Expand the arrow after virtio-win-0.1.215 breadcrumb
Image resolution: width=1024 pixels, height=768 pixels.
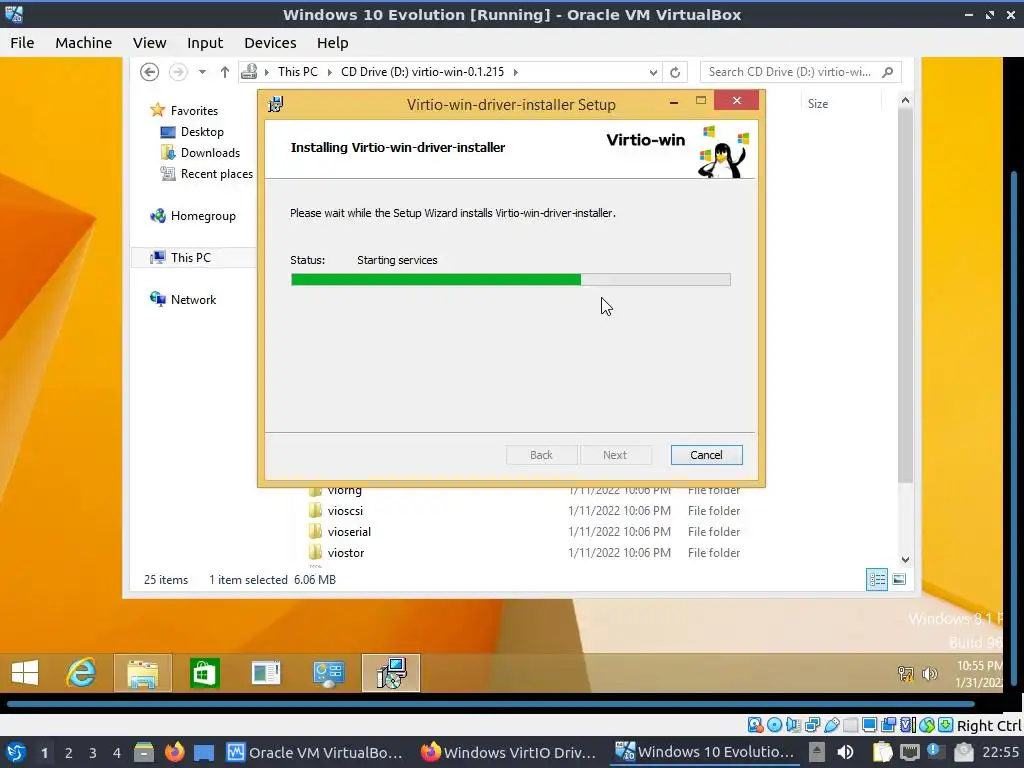tap(516, 72)
